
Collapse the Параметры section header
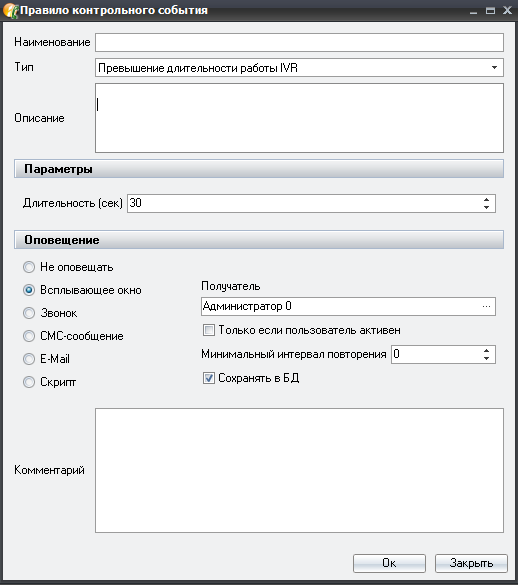259,169
